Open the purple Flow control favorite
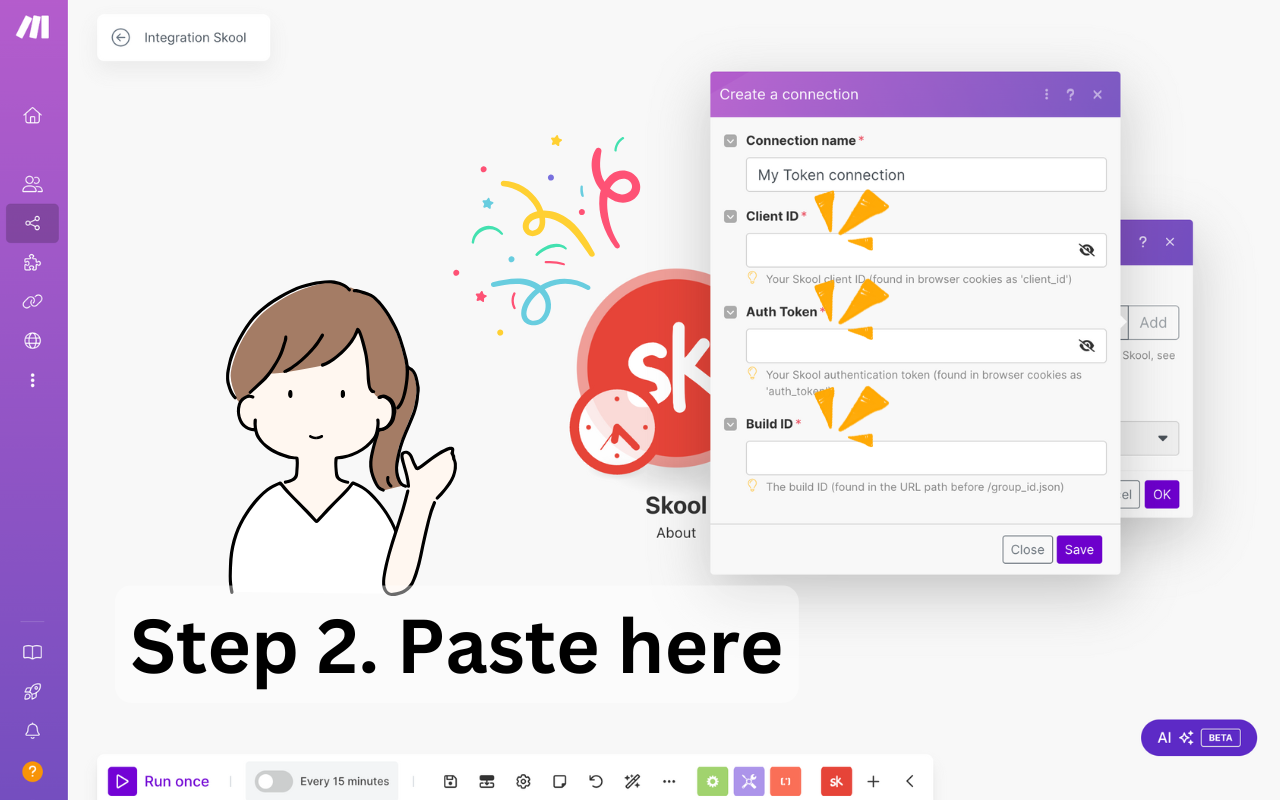Screen dimensions: 1280x800 tap(749, 781)
